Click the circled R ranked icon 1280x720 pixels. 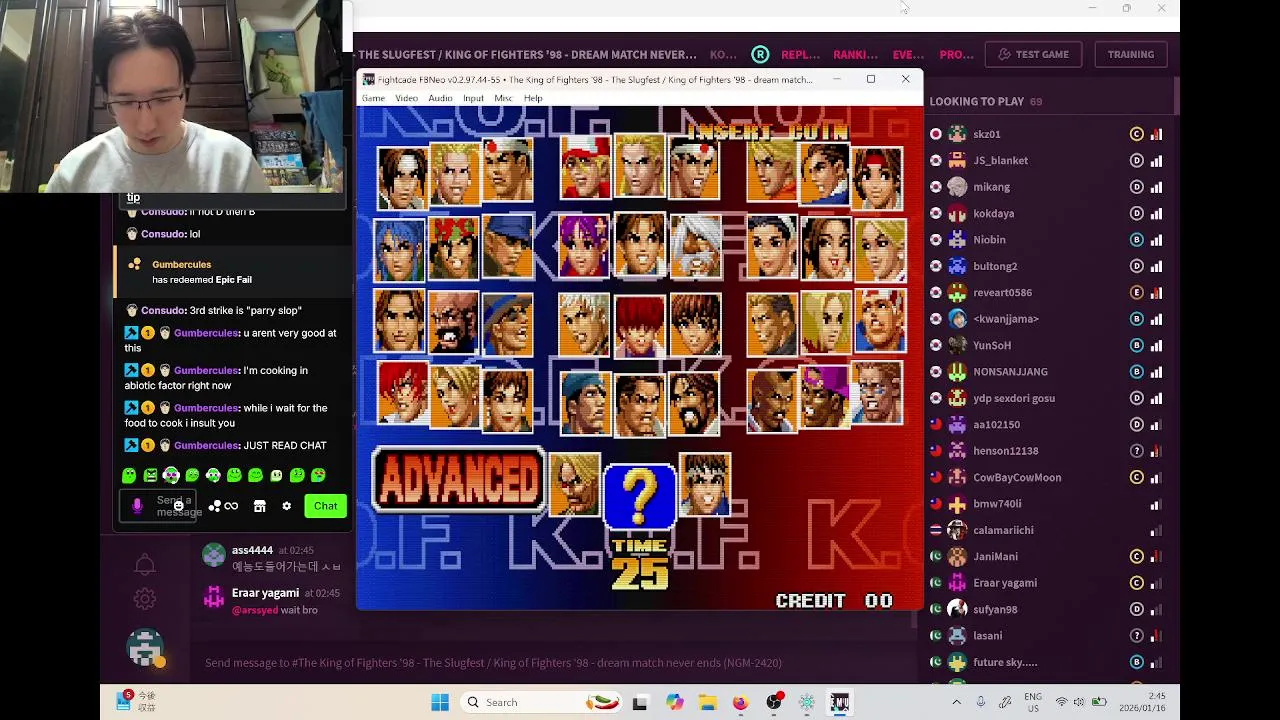pos(761,54)
